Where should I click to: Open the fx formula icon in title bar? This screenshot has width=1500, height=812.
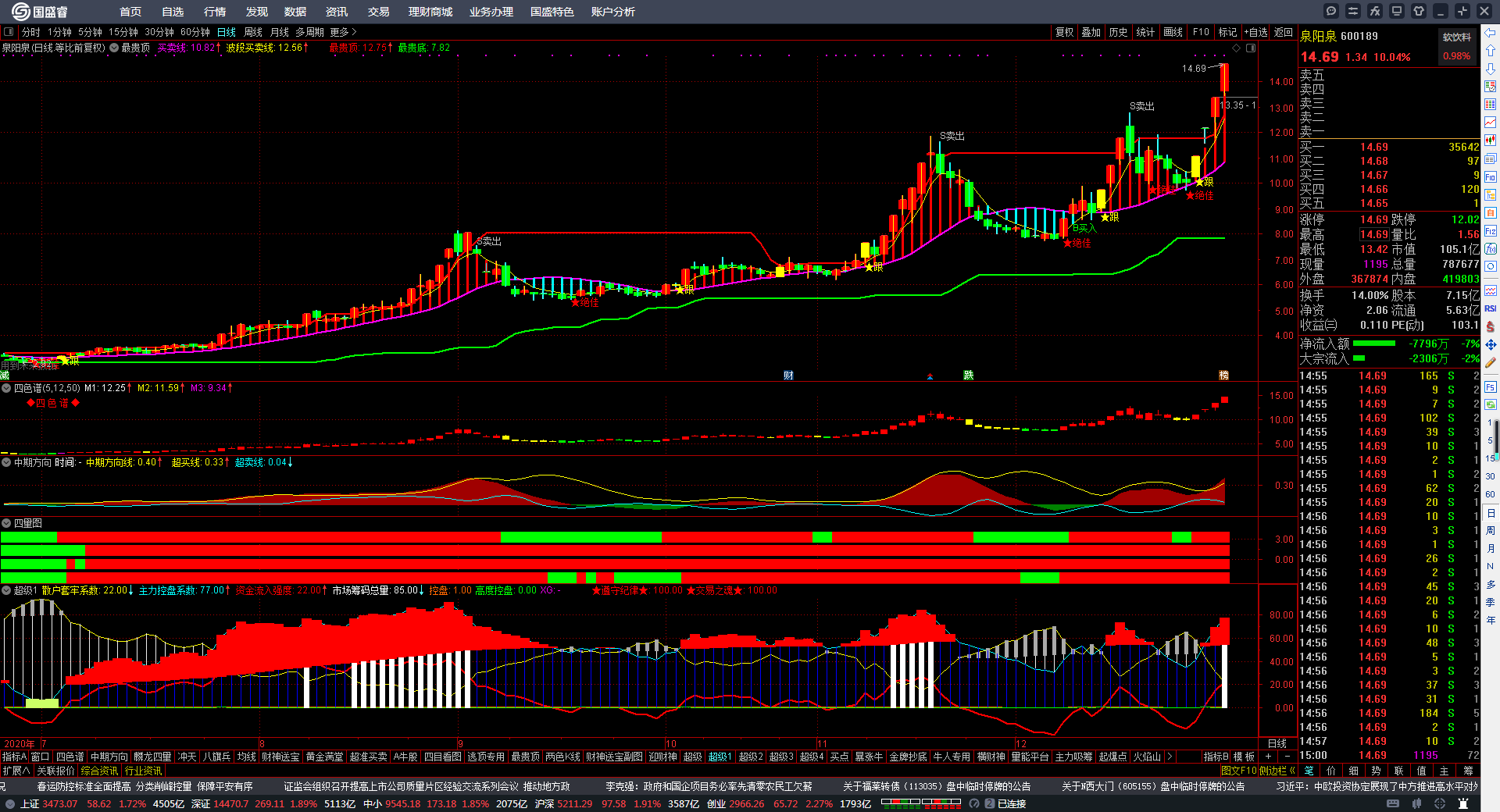click(1375, 11)
